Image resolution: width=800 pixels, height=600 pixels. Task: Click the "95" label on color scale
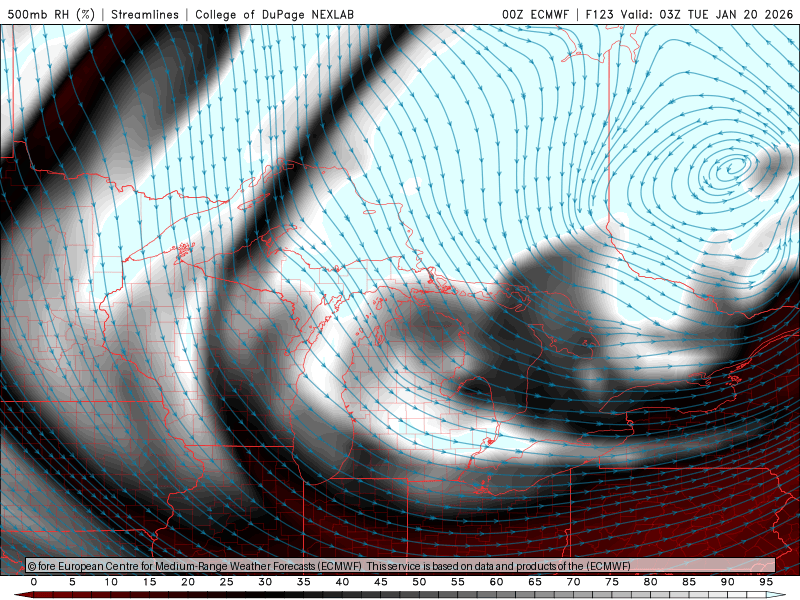(x=766, y=582)
